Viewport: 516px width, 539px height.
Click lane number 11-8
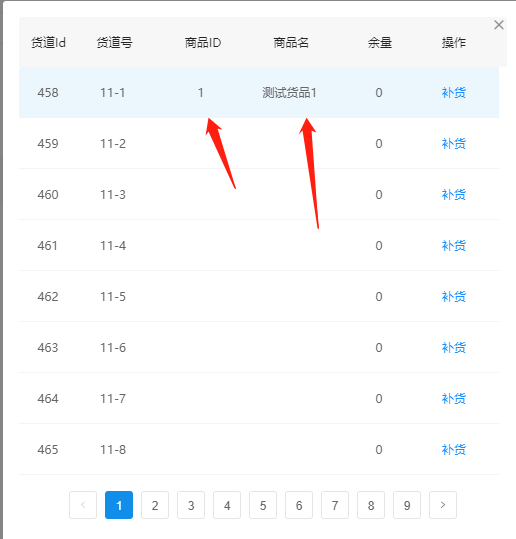point(113,450)
